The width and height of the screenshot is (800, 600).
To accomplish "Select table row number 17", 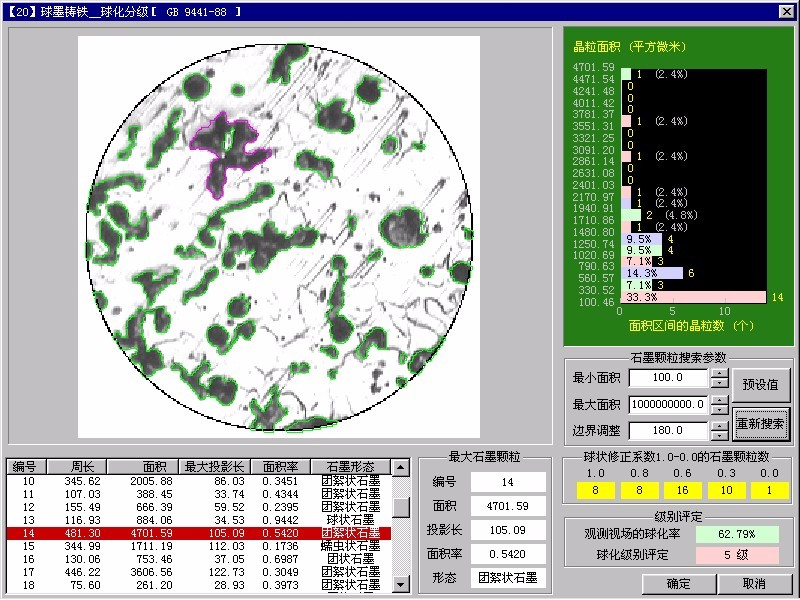I will [200, 572].
